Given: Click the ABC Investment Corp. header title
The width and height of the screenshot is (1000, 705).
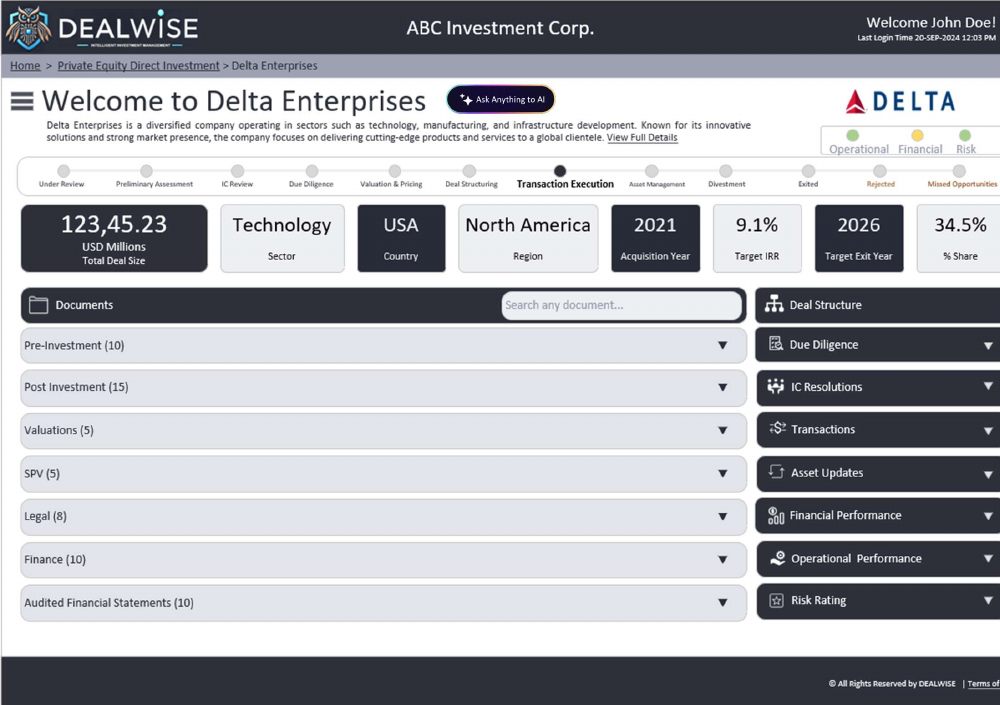Looking at the screenshot, I should (x=501, y=28).
